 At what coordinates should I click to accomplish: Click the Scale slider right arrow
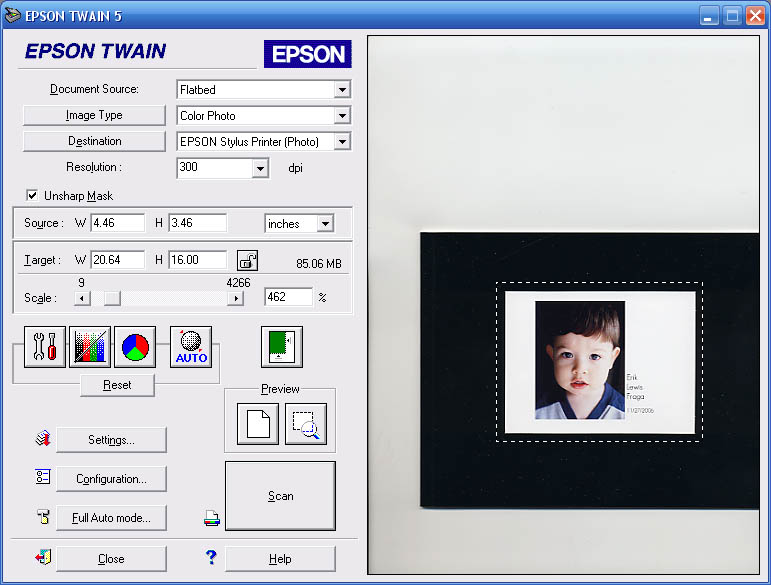[x=236, y=298]
